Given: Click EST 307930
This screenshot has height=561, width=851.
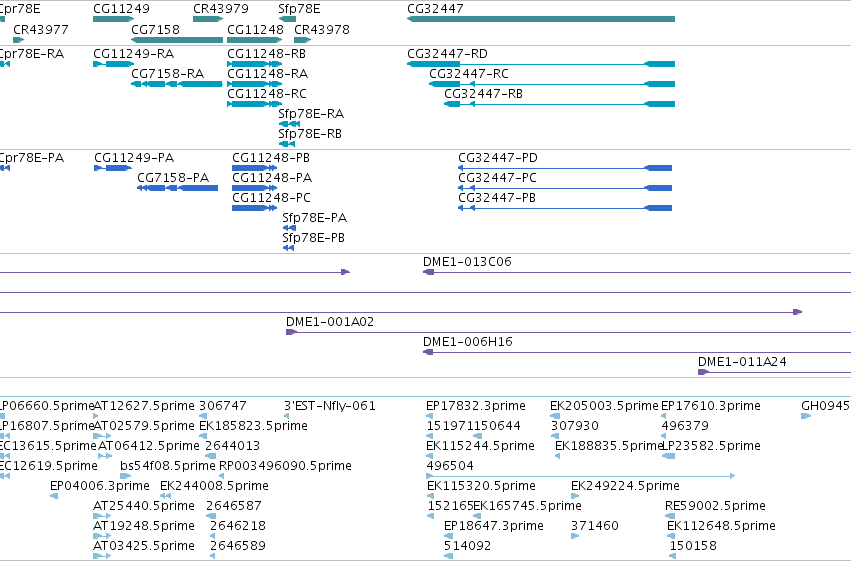Looking at the screenshot, I should point(555,436).
